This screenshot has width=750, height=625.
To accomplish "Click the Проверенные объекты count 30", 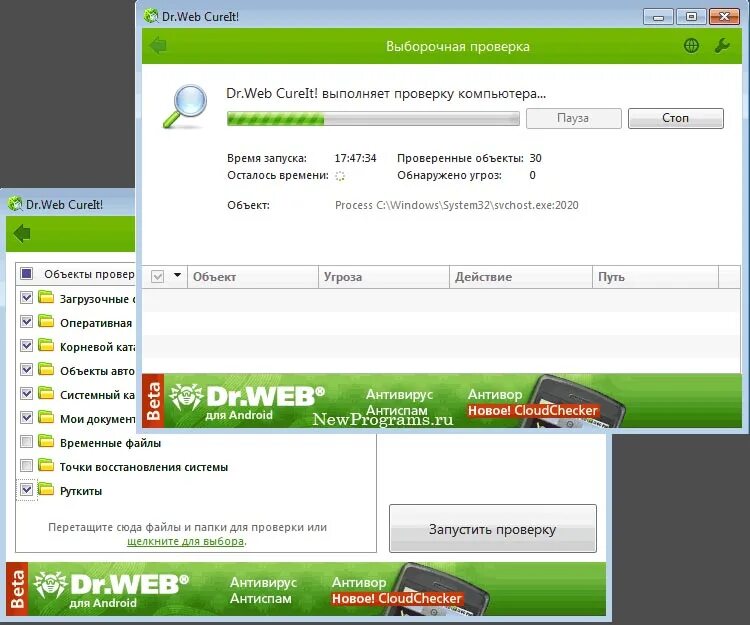I will [535, 158].
